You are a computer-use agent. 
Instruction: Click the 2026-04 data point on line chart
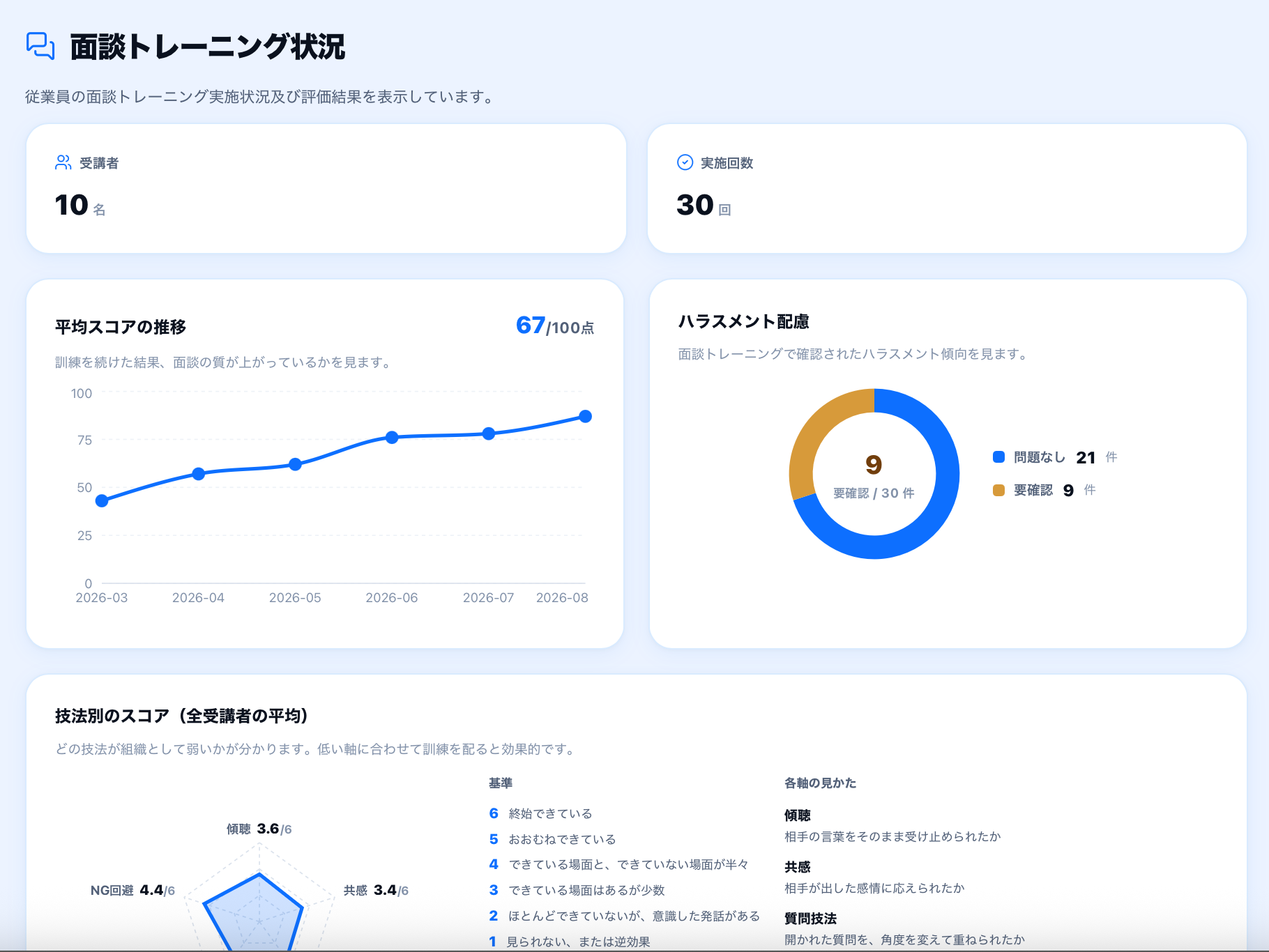pyautogui.click(x=199, y=474)
